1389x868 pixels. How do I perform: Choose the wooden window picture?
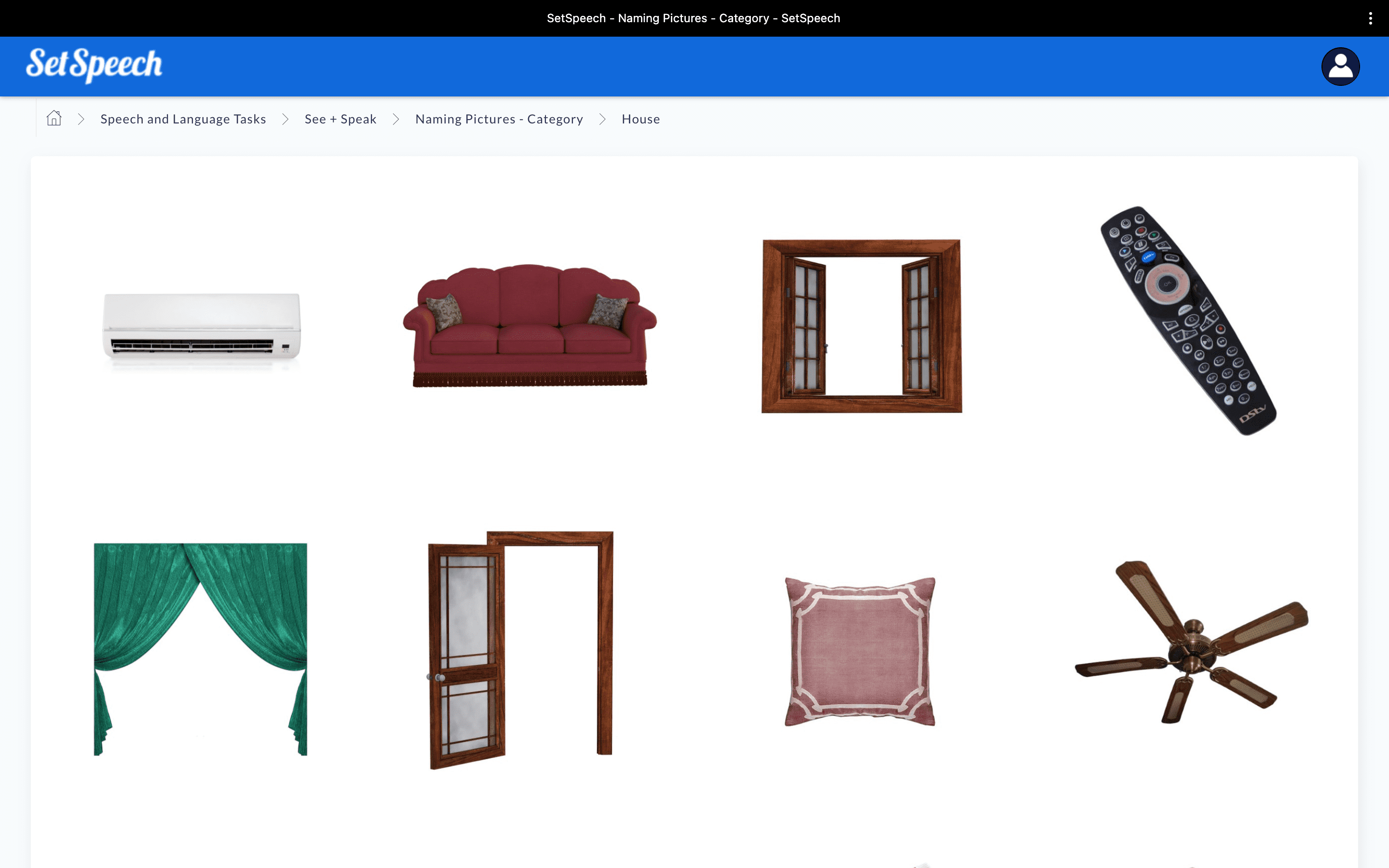pos(861,325)
